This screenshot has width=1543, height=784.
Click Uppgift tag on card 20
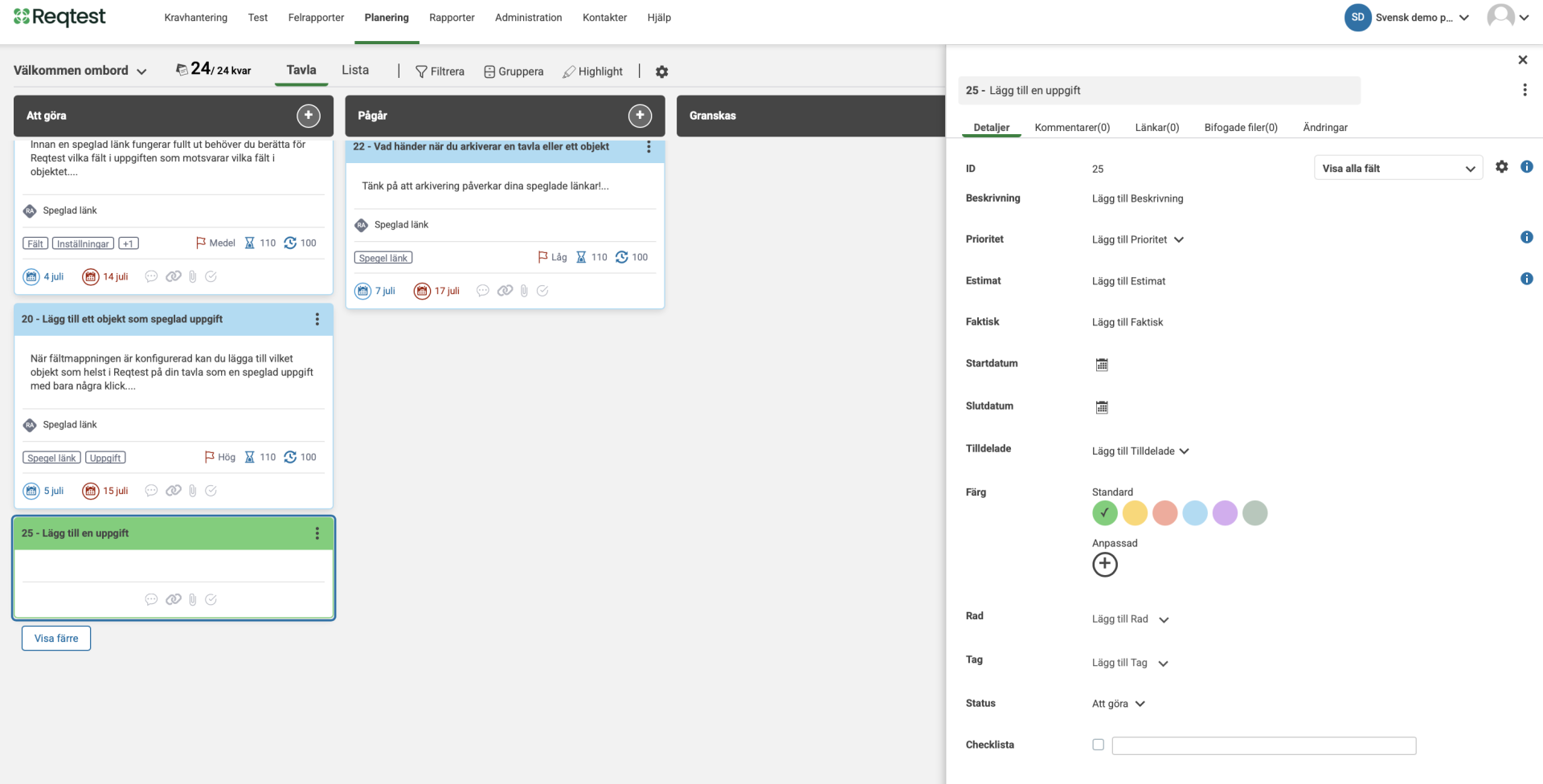pos(105,458)
